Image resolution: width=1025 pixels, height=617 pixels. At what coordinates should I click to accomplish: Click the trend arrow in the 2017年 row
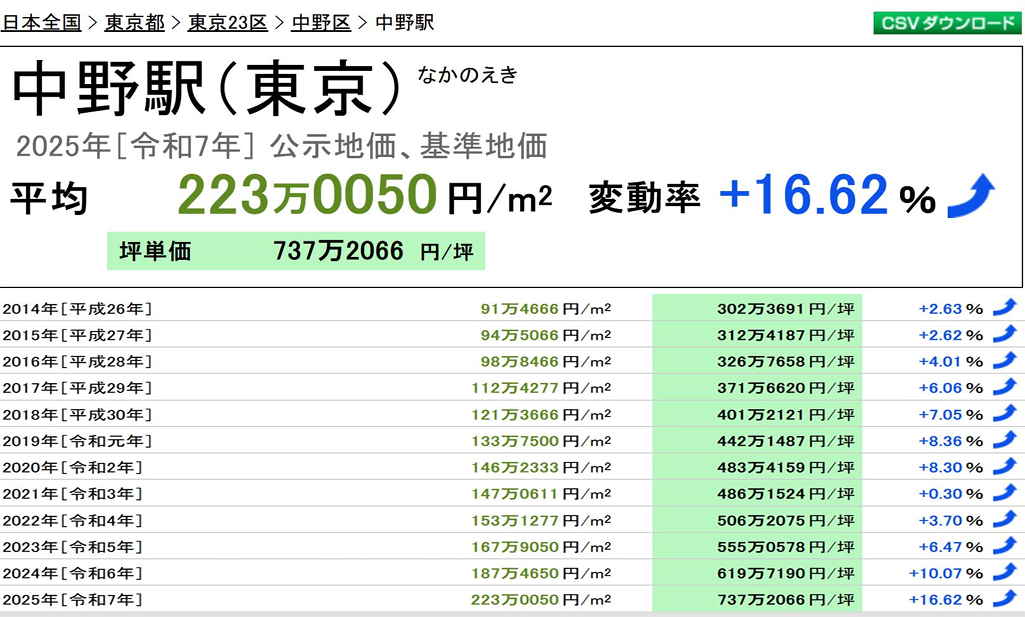(1005, 388)
